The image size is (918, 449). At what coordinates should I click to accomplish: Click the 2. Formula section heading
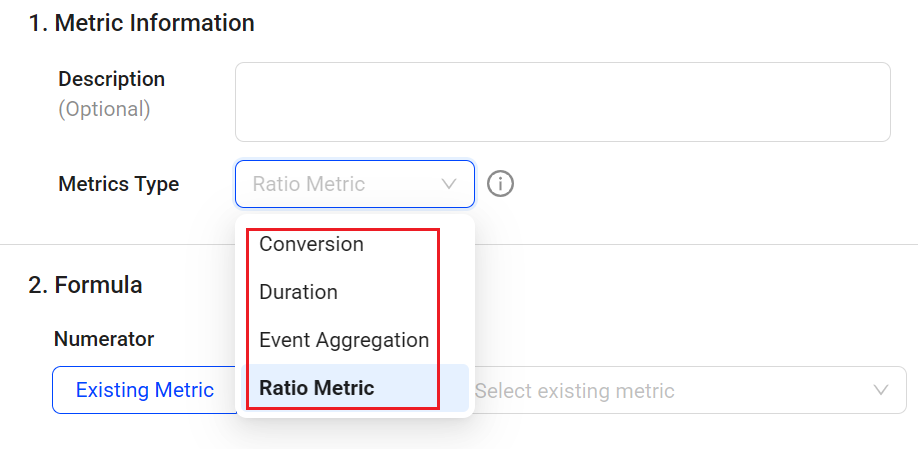[x=85, y=285]
